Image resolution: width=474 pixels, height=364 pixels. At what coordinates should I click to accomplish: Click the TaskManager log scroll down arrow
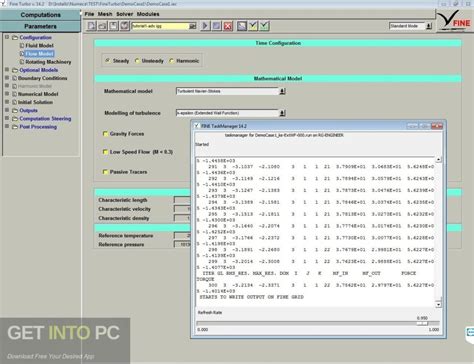click(x=438, y=304)
